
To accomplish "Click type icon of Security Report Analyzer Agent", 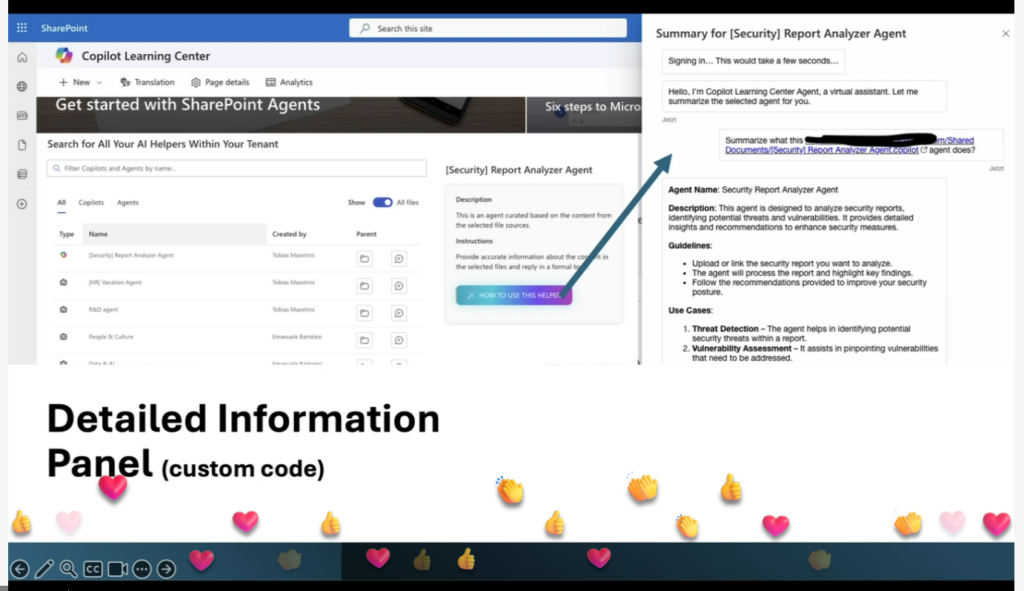I will (63, 255).
